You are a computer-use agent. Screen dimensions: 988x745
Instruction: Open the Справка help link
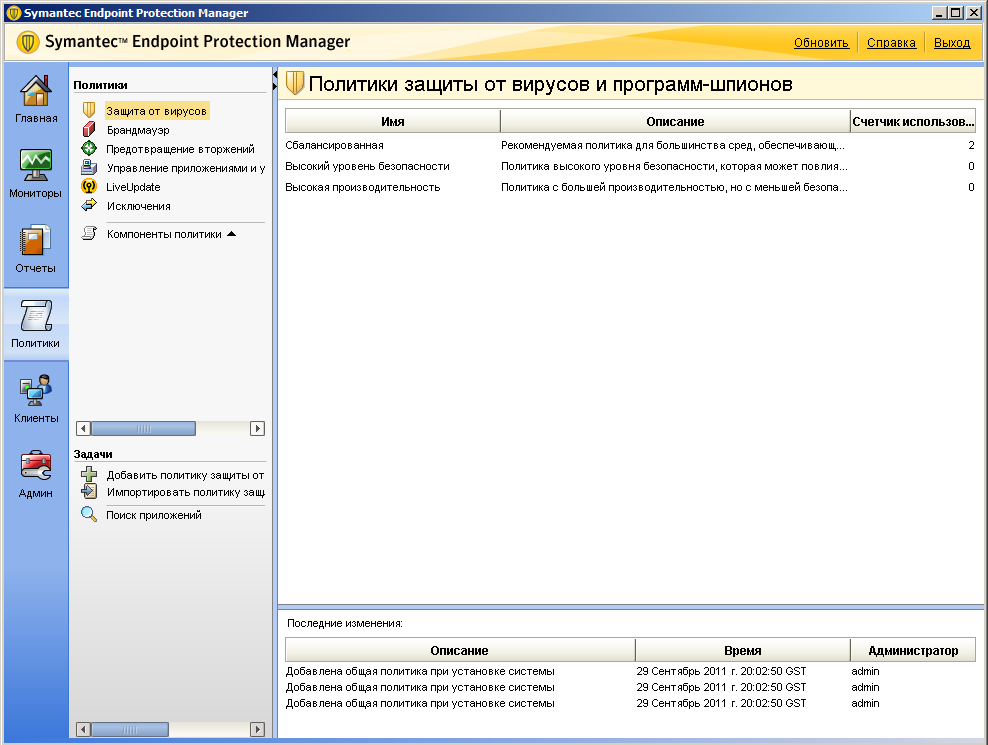pyautogui.click(x=891, y=43)
